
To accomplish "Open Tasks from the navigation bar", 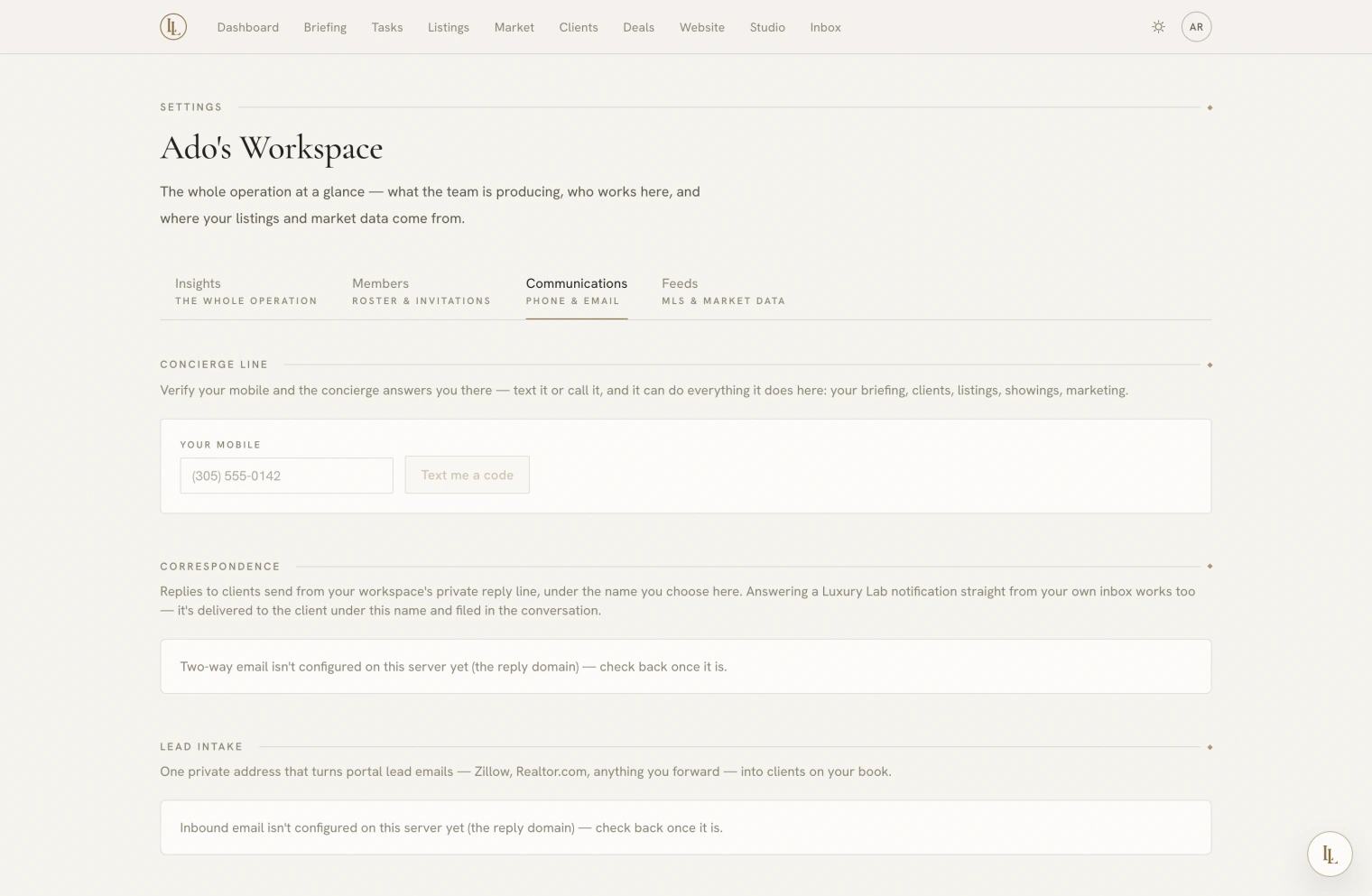I will [x=387, y=27].
